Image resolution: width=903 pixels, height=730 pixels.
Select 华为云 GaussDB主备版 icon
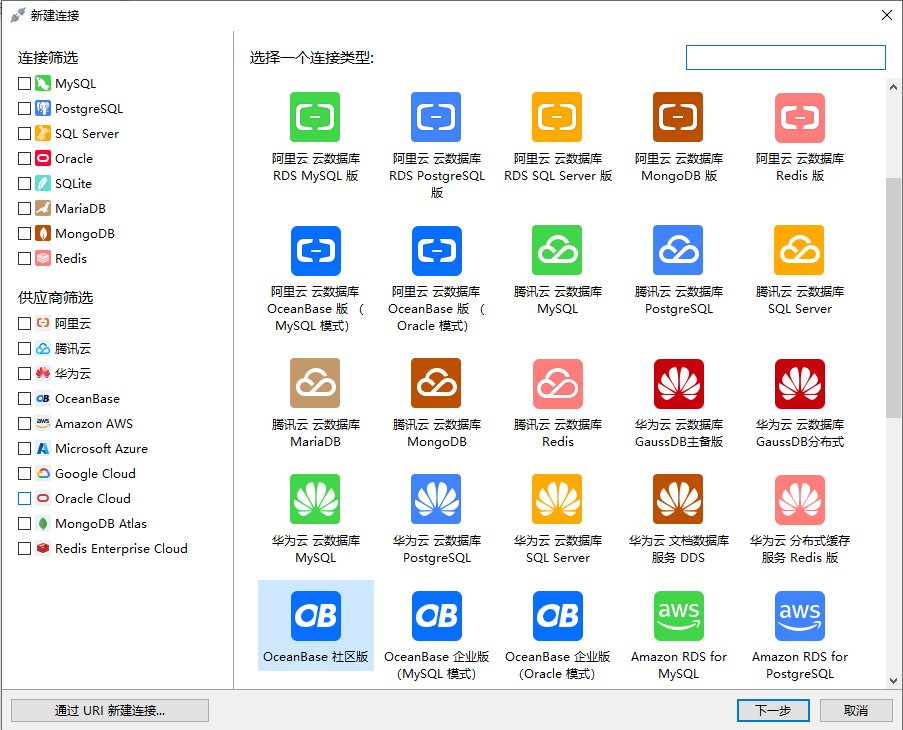(x=679, y=384)
